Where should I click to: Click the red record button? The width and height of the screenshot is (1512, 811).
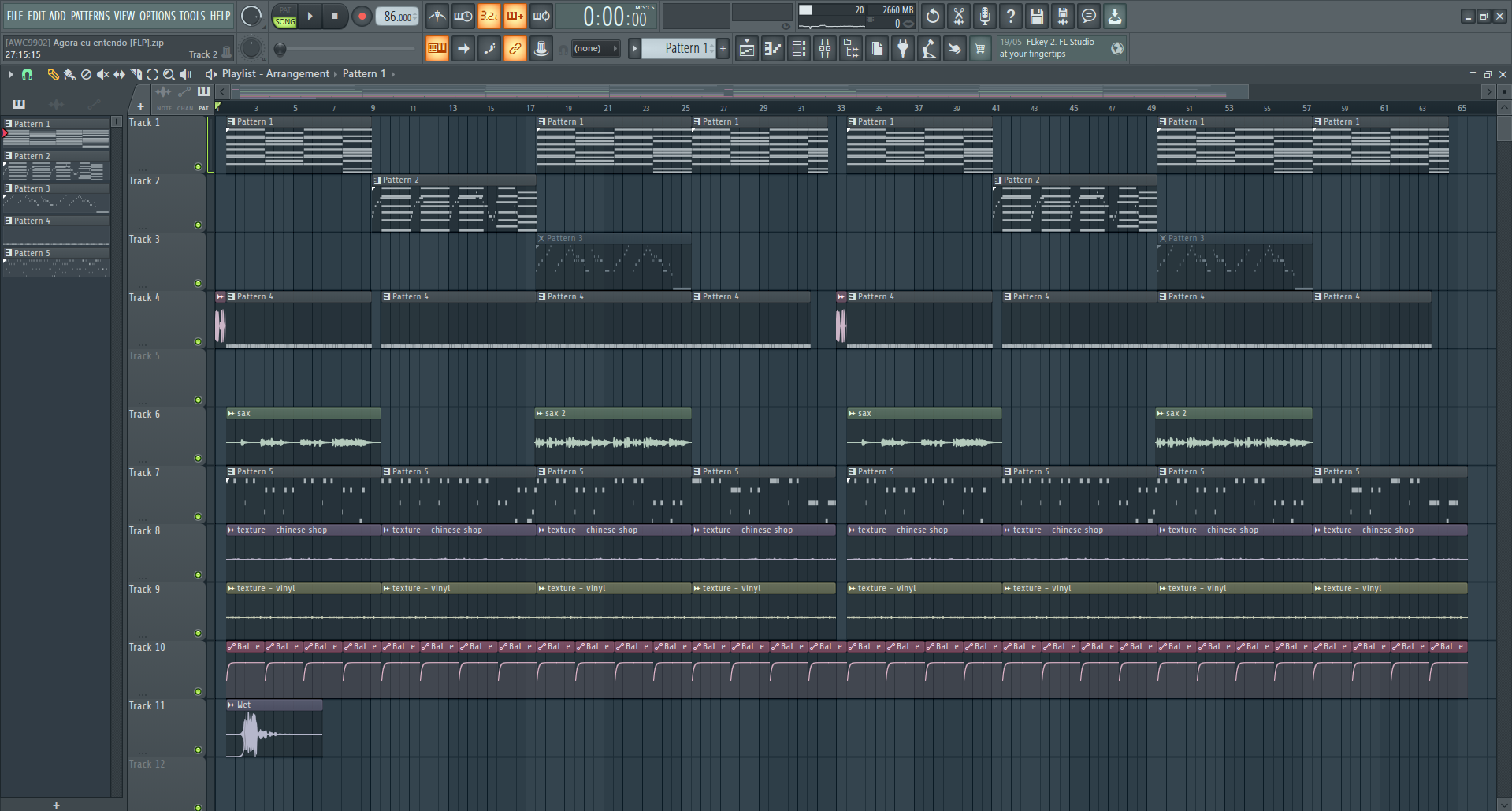362,16
